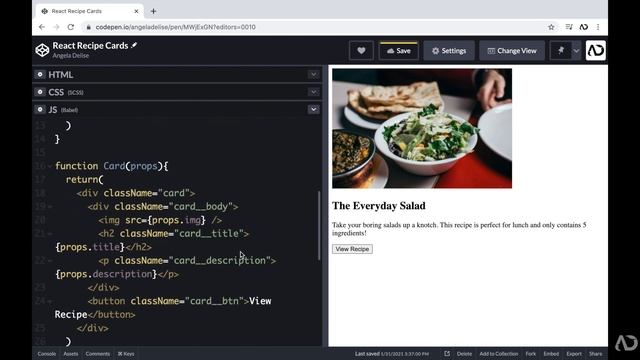The height and width of the screenshot is (360, 640).
Task: Reload the page
Action: click(71, 27)
